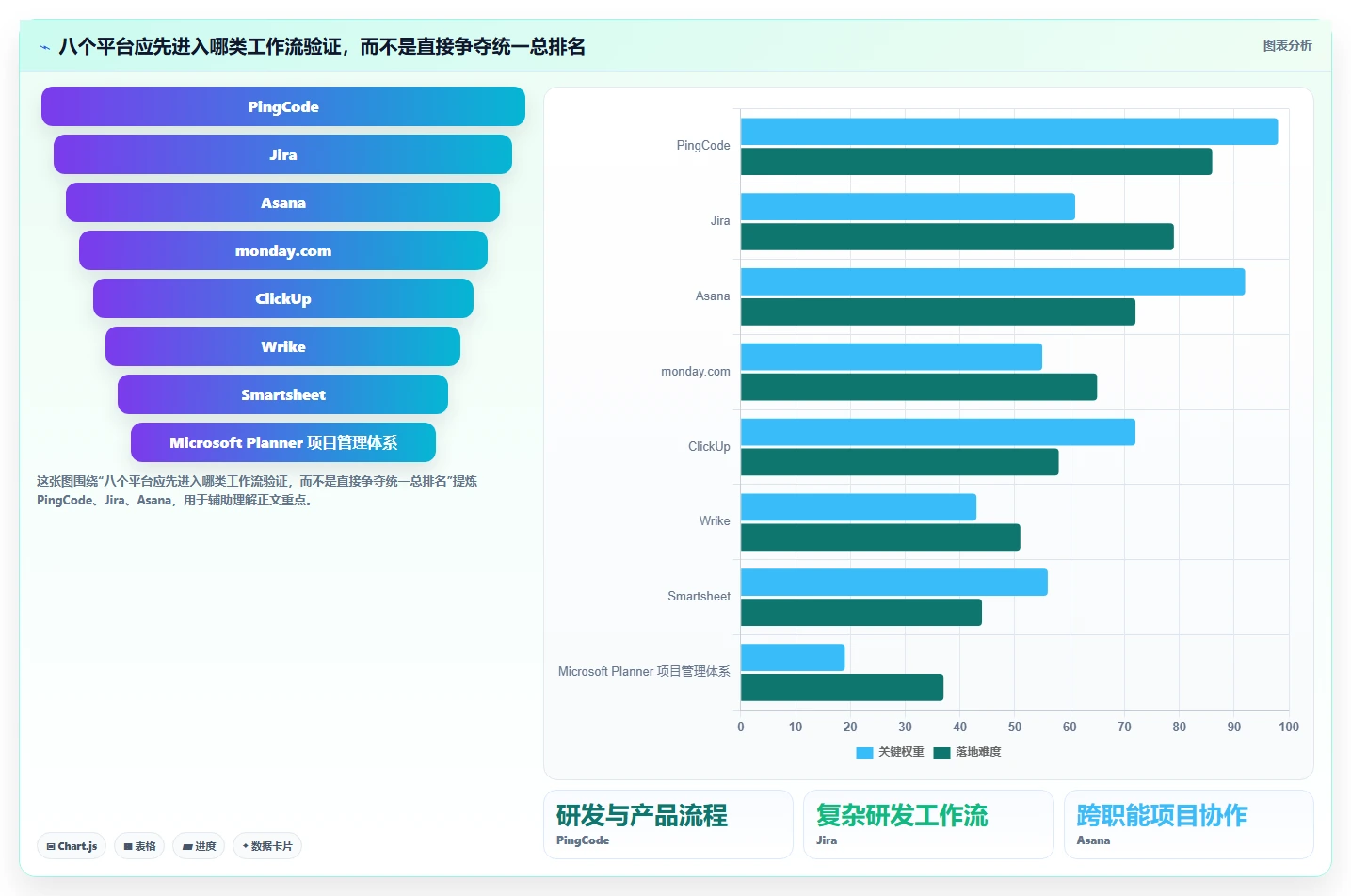Click the 数据卡片 tag chip

coord(267,846)
